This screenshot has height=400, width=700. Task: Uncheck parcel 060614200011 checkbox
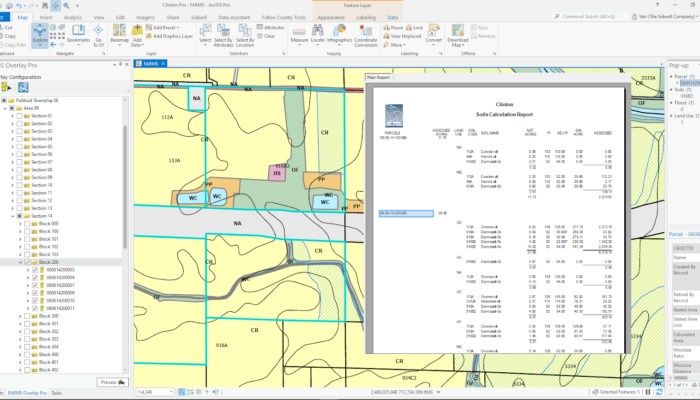[35, 308]
